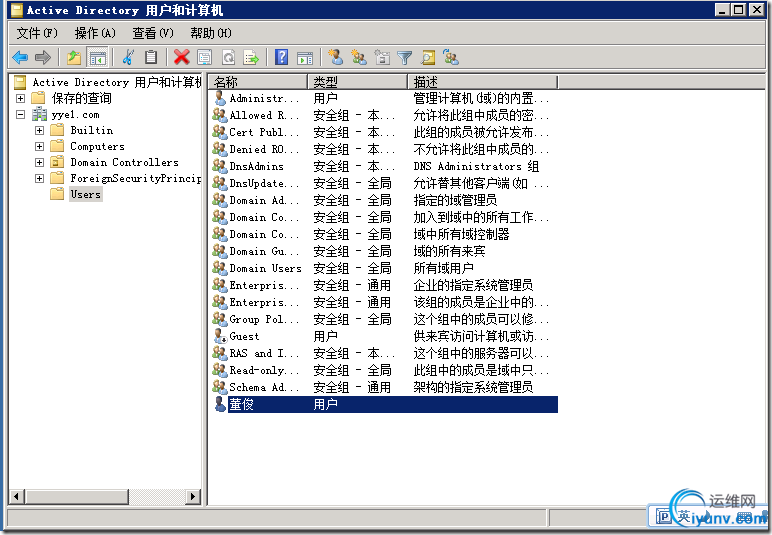Click the disabled user icon beside Guest

tap(220, 336)
